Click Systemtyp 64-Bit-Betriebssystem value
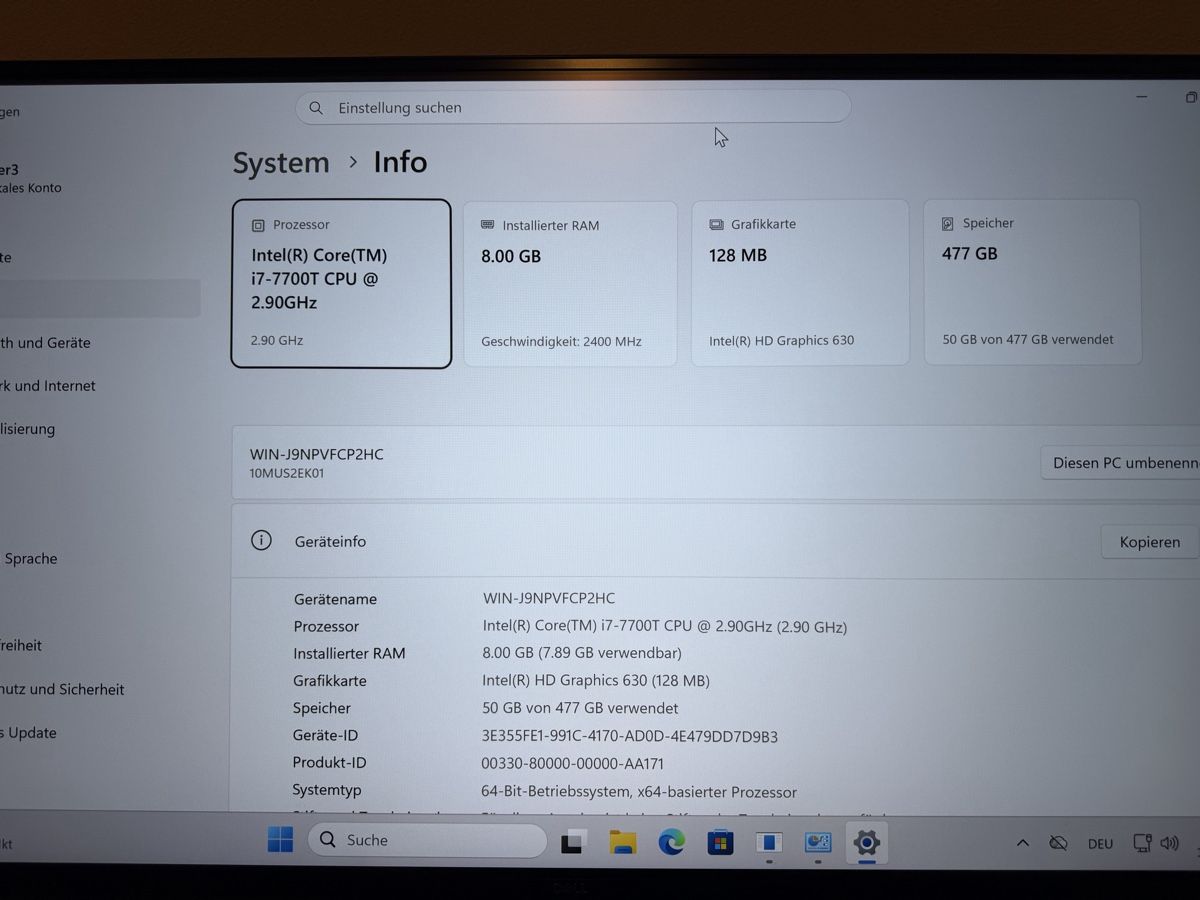Viewport: 1200px width, 900px height. (639, 792)
